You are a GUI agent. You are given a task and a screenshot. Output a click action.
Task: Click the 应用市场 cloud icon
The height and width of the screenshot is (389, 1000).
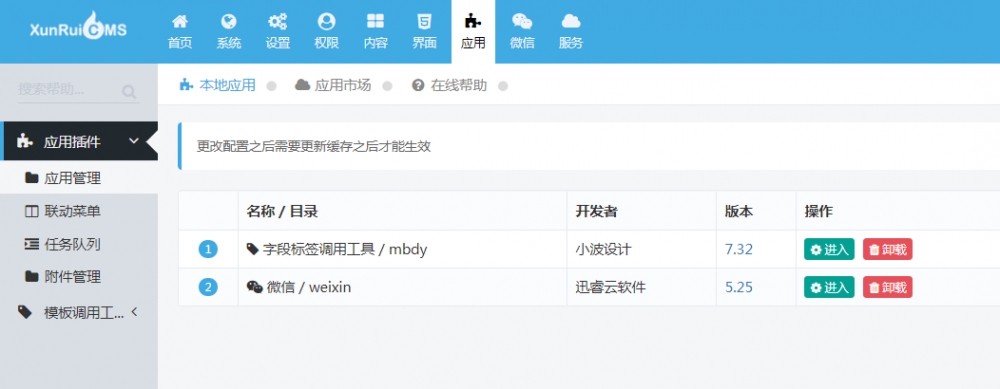point(302,85)
